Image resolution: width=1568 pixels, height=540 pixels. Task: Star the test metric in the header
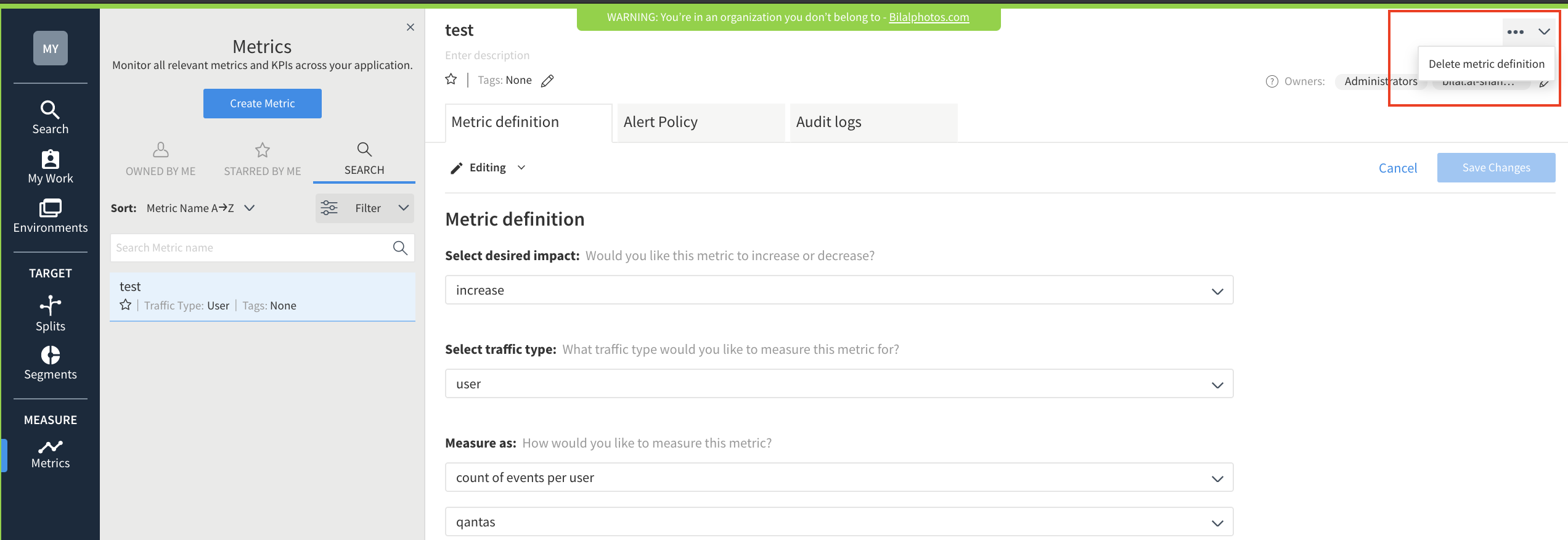click(x=451, y=80)
